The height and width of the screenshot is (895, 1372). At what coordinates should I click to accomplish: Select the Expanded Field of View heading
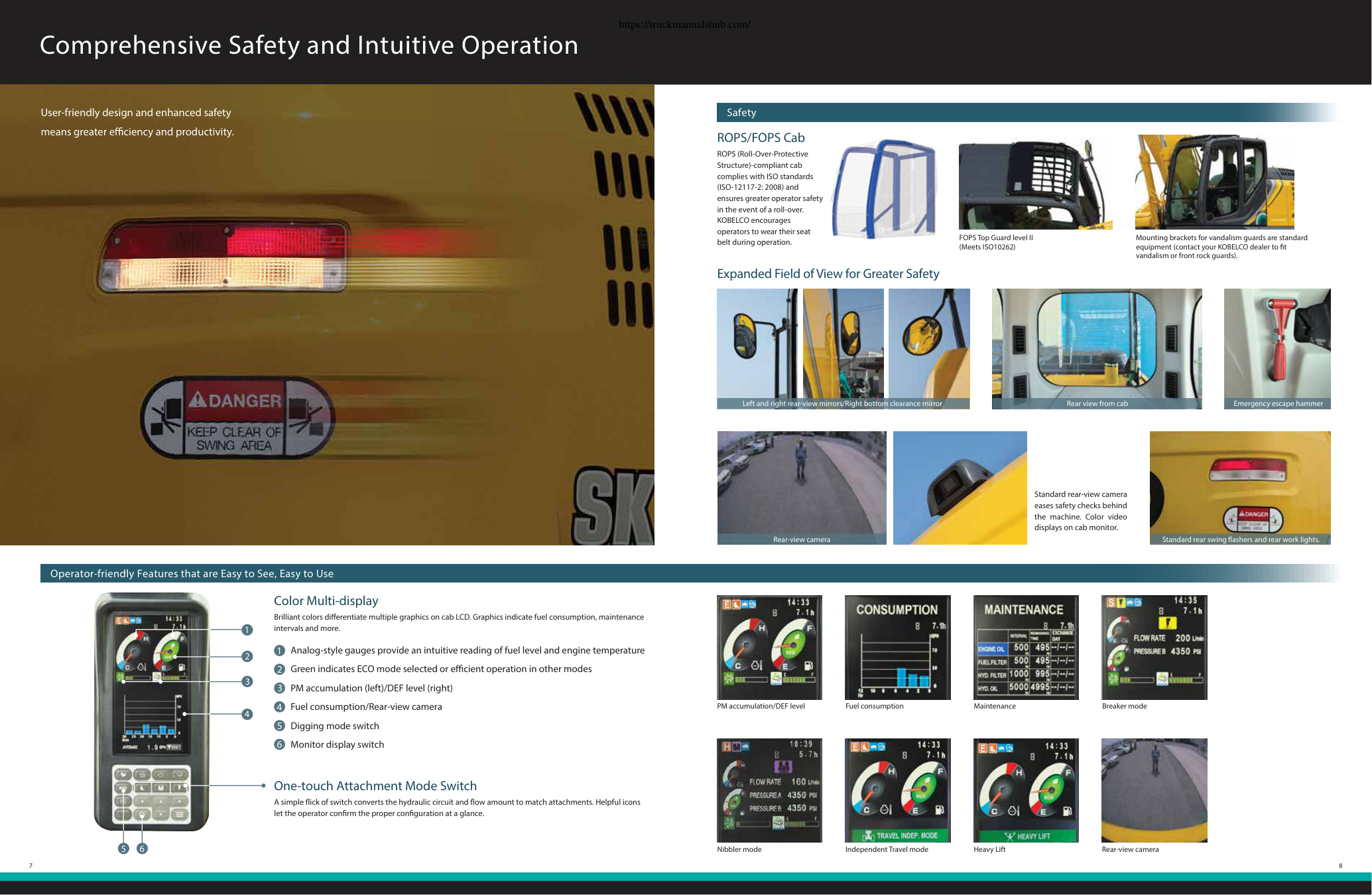pyautogui.click(x=828, y=274)
